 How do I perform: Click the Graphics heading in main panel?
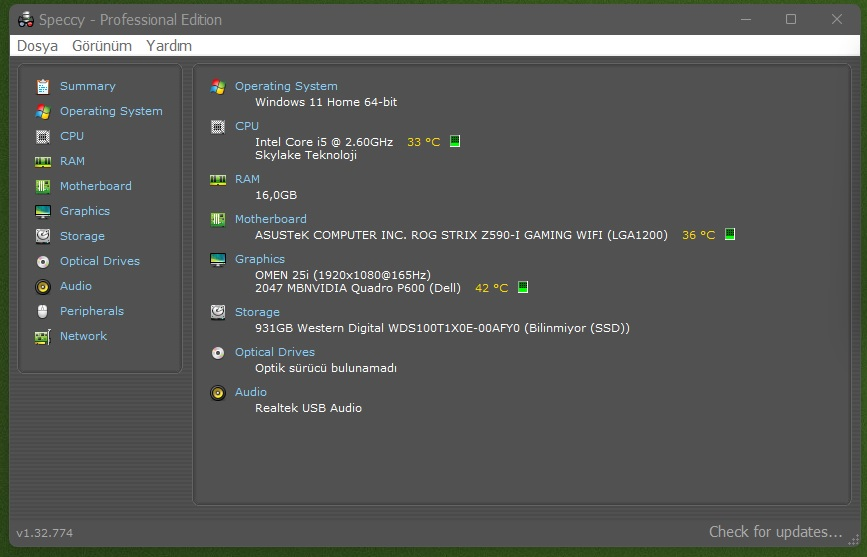pos(260,259)
